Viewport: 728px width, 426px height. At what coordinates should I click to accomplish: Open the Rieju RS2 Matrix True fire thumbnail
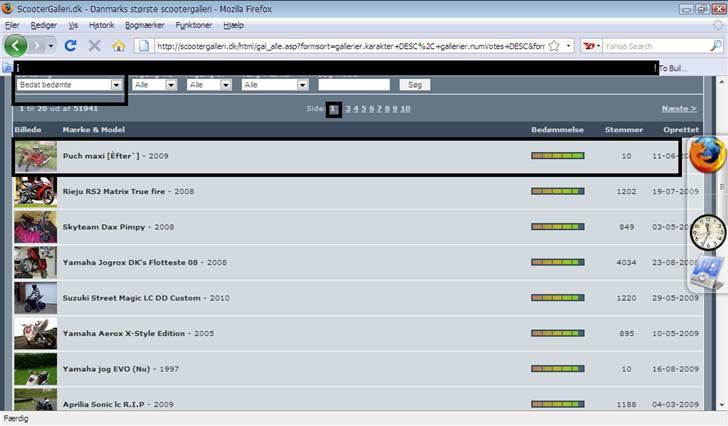(x=36, y=192)
